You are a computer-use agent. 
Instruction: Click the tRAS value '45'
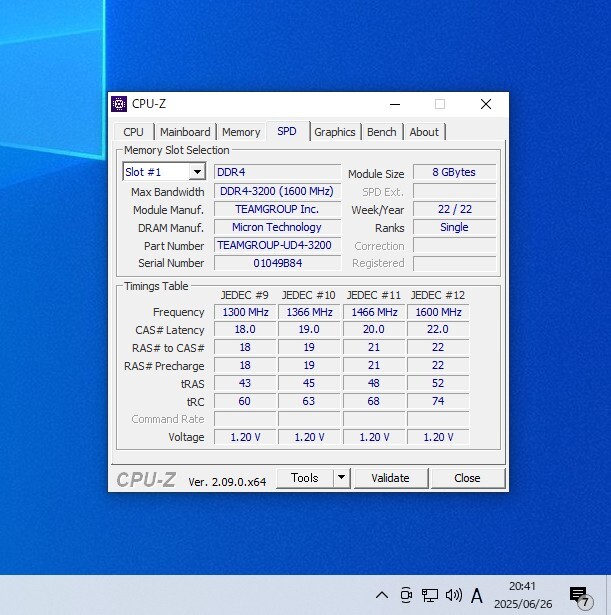(x=309, y=383)
